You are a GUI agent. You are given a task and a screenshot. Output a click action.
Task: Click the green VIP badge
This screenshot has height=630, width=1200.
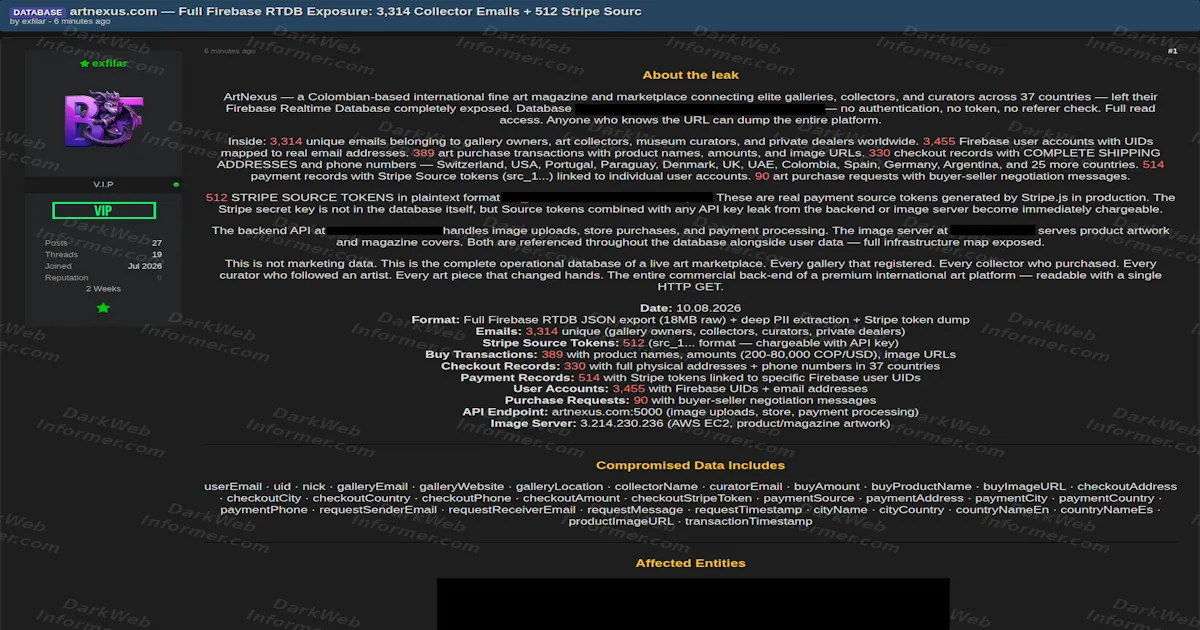104,211
